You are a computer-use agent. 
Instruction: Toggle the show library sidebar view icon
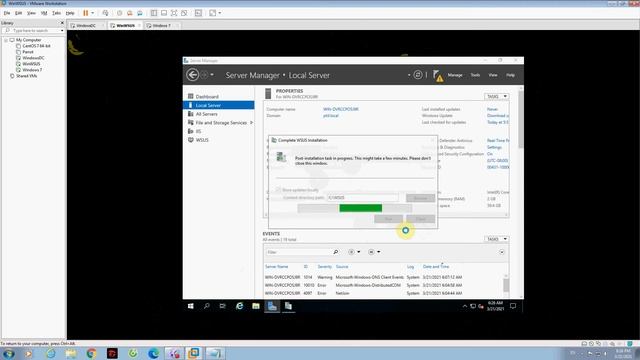154,13
